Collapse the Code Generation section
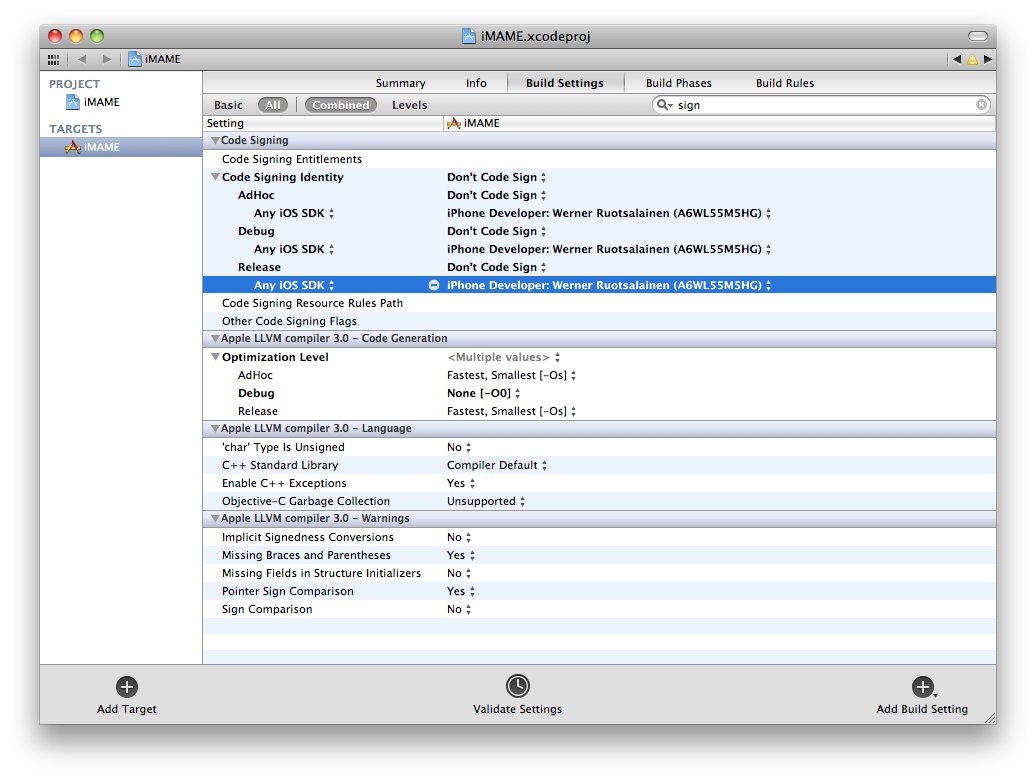 coord(215,338)
